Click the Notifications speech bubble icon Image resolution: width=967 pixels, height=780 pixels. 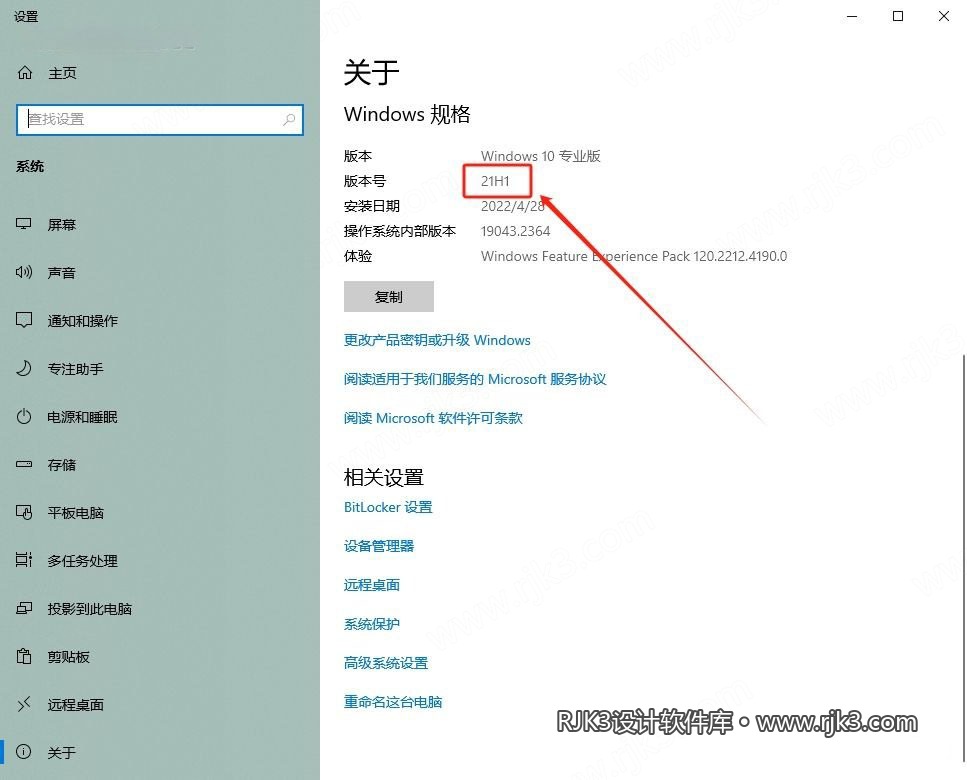tap(23, 320)
